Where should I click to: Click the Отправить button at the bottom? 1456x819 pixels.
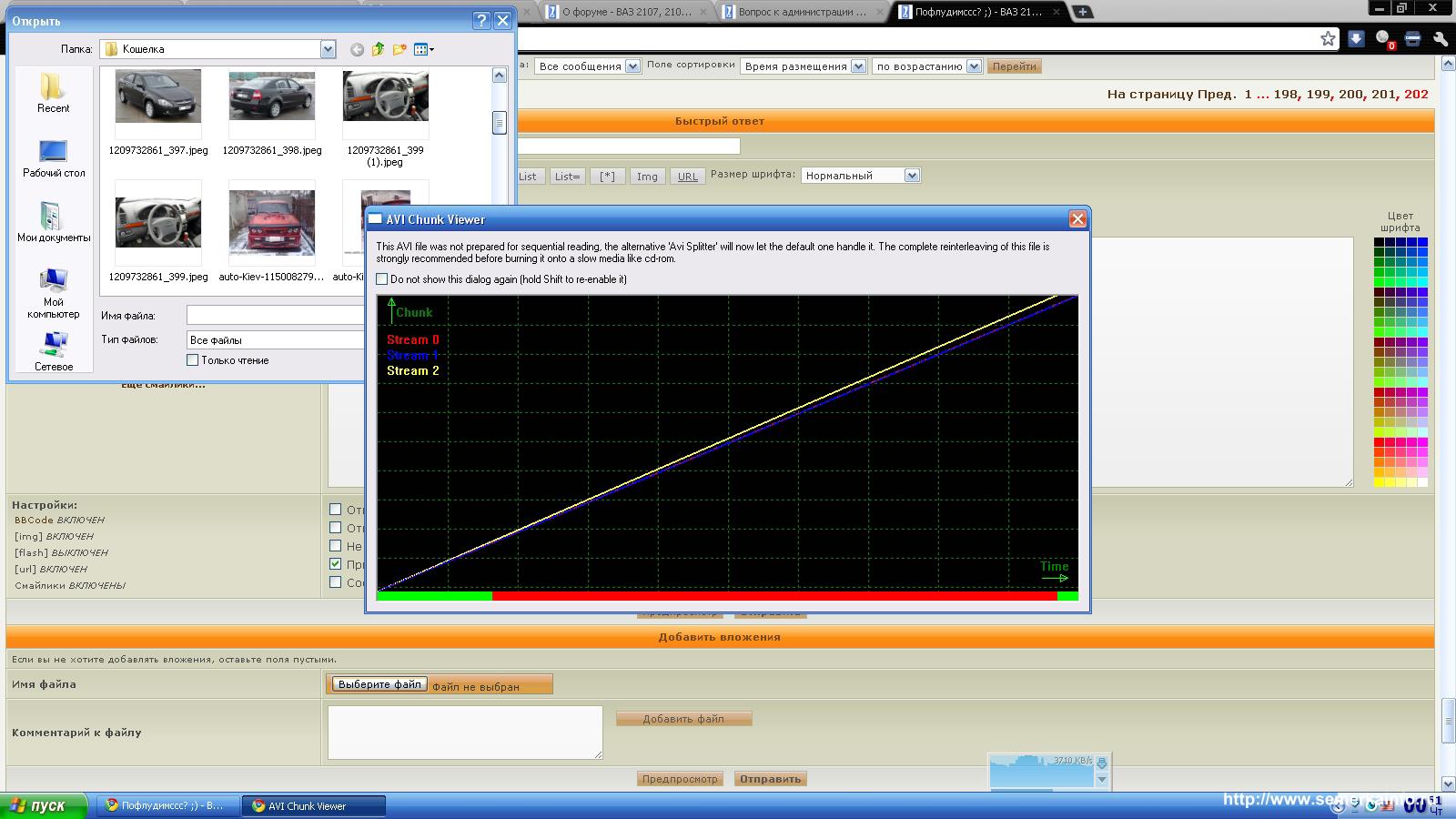[x=770, y=779]
